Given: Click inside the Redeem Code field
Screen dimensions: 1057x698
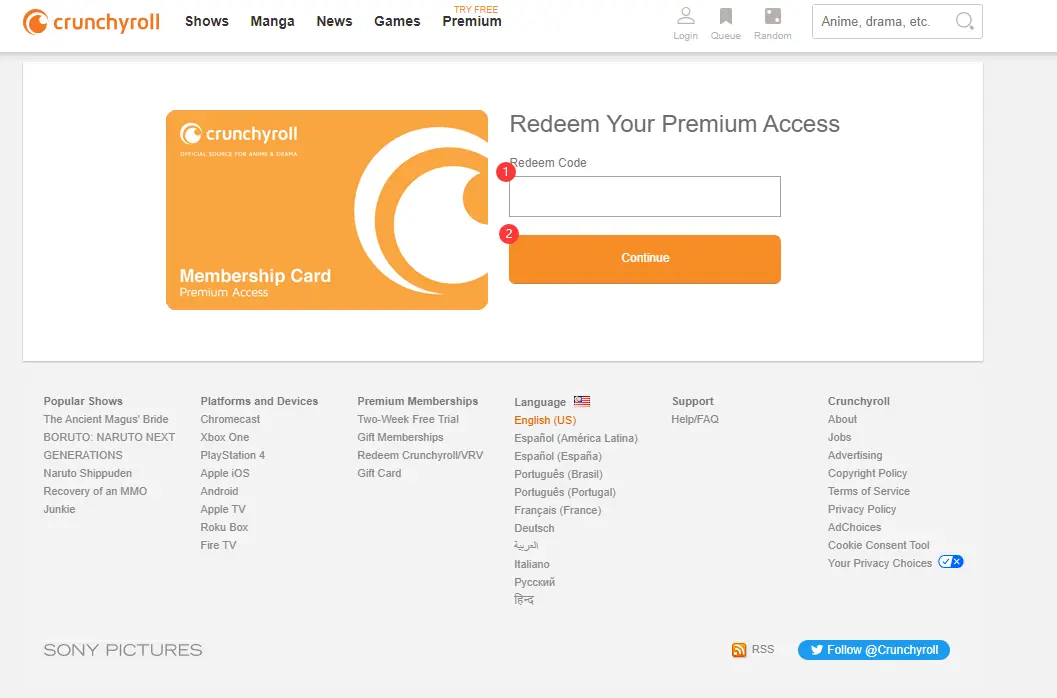Looking at the screenshot, I should [644, 196].
